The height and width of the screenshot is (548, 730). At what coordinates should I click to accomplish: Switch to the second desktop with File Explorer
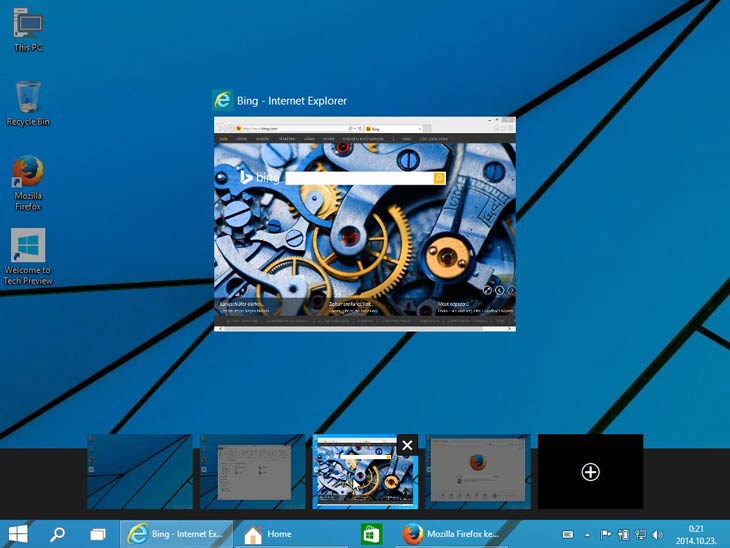252,472
